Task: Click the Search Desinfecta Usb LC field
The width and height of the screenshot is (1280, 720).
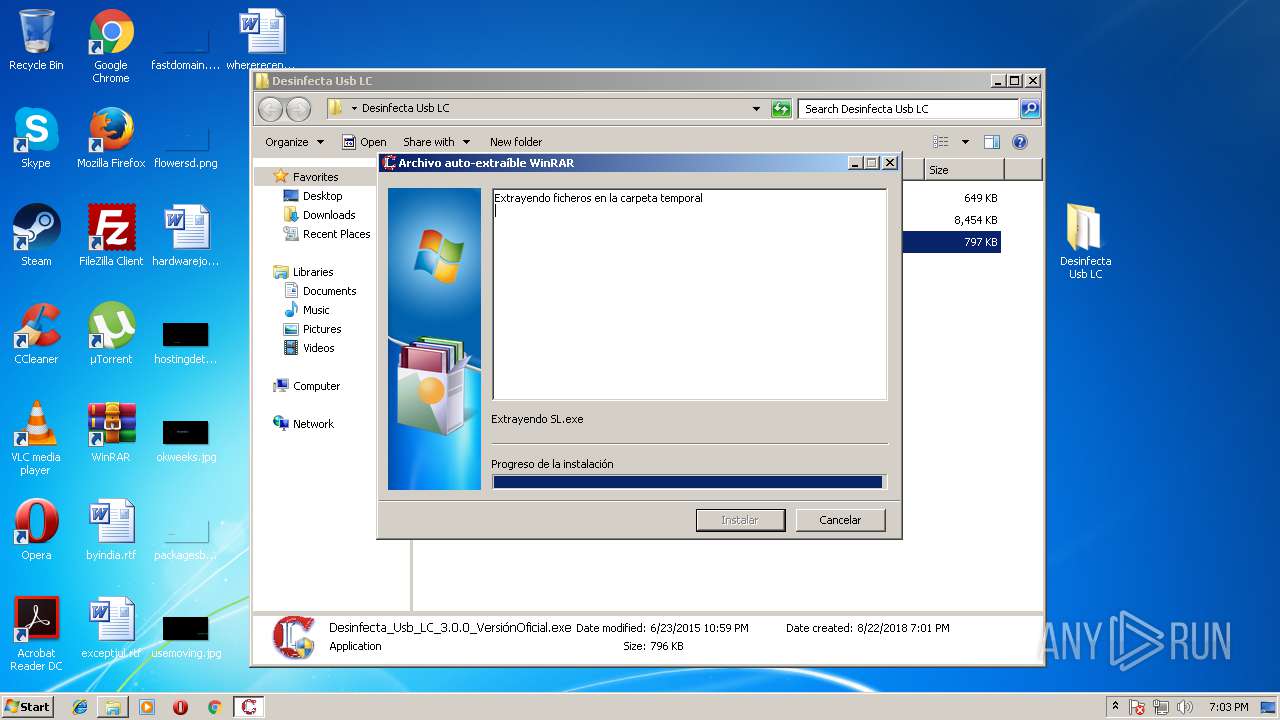Action: point(909,109)
